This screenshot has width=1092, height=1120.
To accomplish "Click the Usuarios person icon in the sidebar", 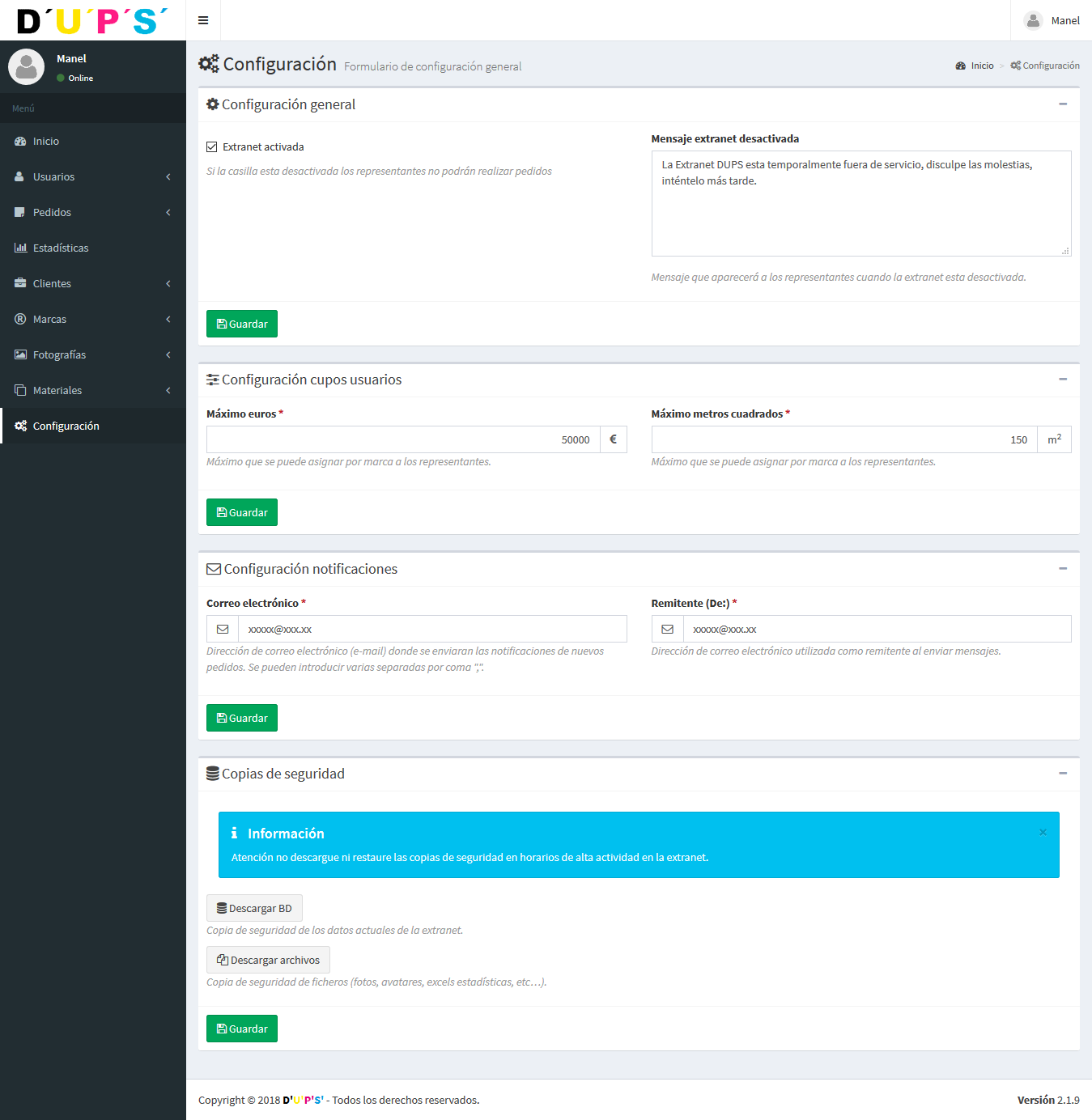I will [x=19, y=176].
